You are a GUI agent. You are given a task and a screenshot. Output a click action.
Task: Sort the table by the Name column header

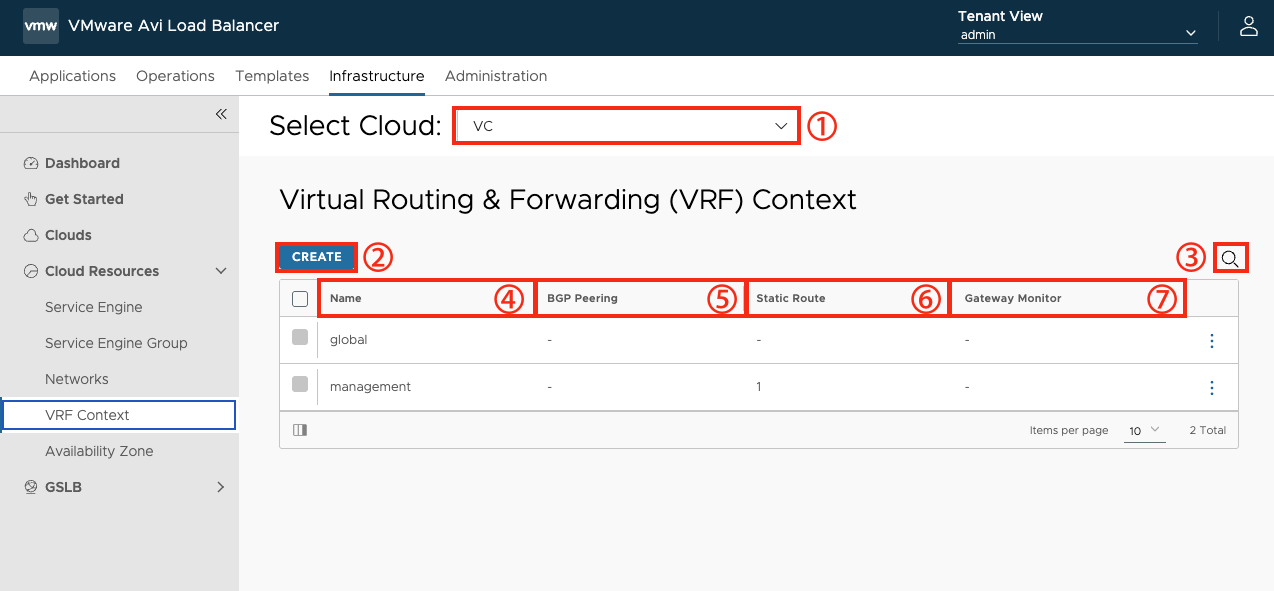pos(346,298)
